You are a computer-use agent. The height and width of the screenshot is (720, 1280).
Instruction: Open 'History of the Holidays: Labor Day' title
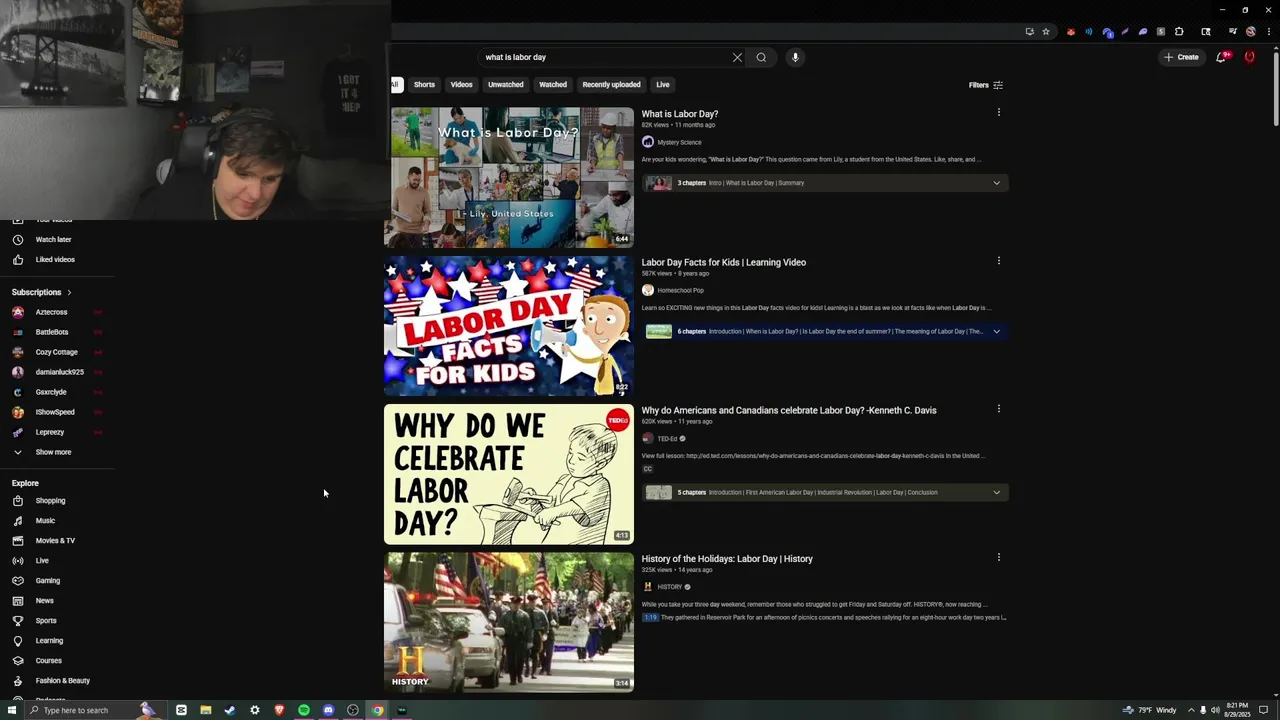click(727, 559)
